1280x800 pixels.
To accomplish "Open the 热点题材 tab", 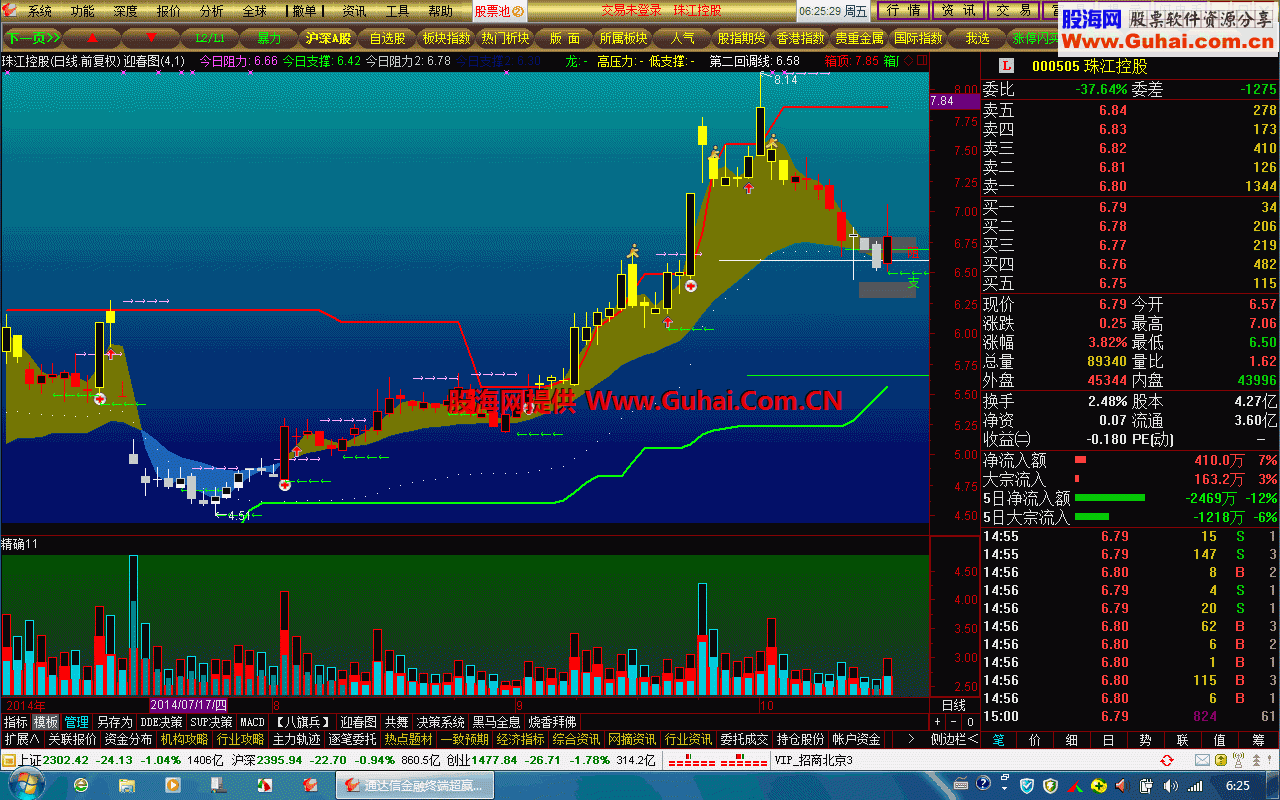I will (x=408, y=739).
